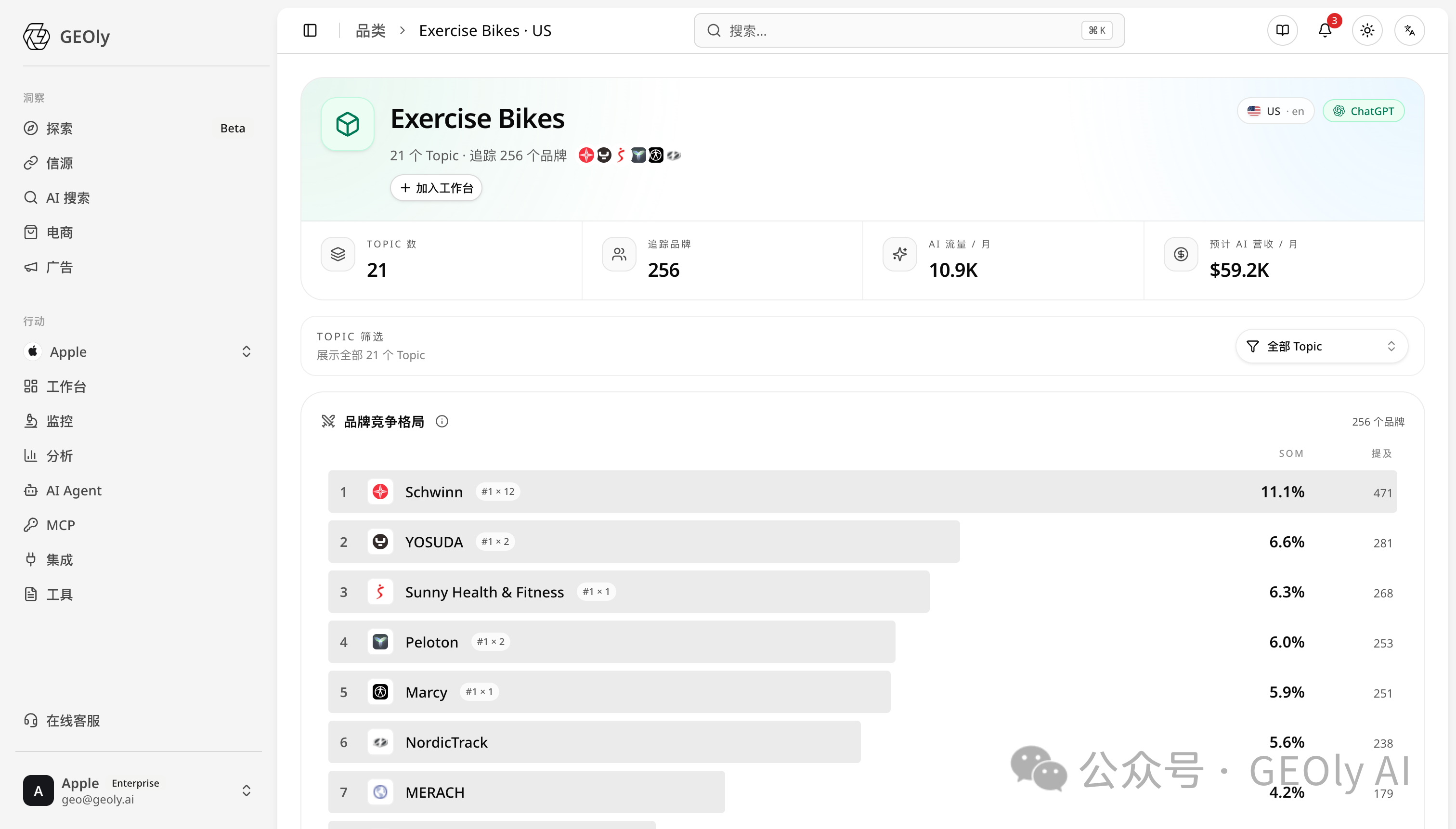Click the Peloton brand logo in row 4
This screenshot has height=829, width=1456.
pyautogui.click(x=380, y=642)
